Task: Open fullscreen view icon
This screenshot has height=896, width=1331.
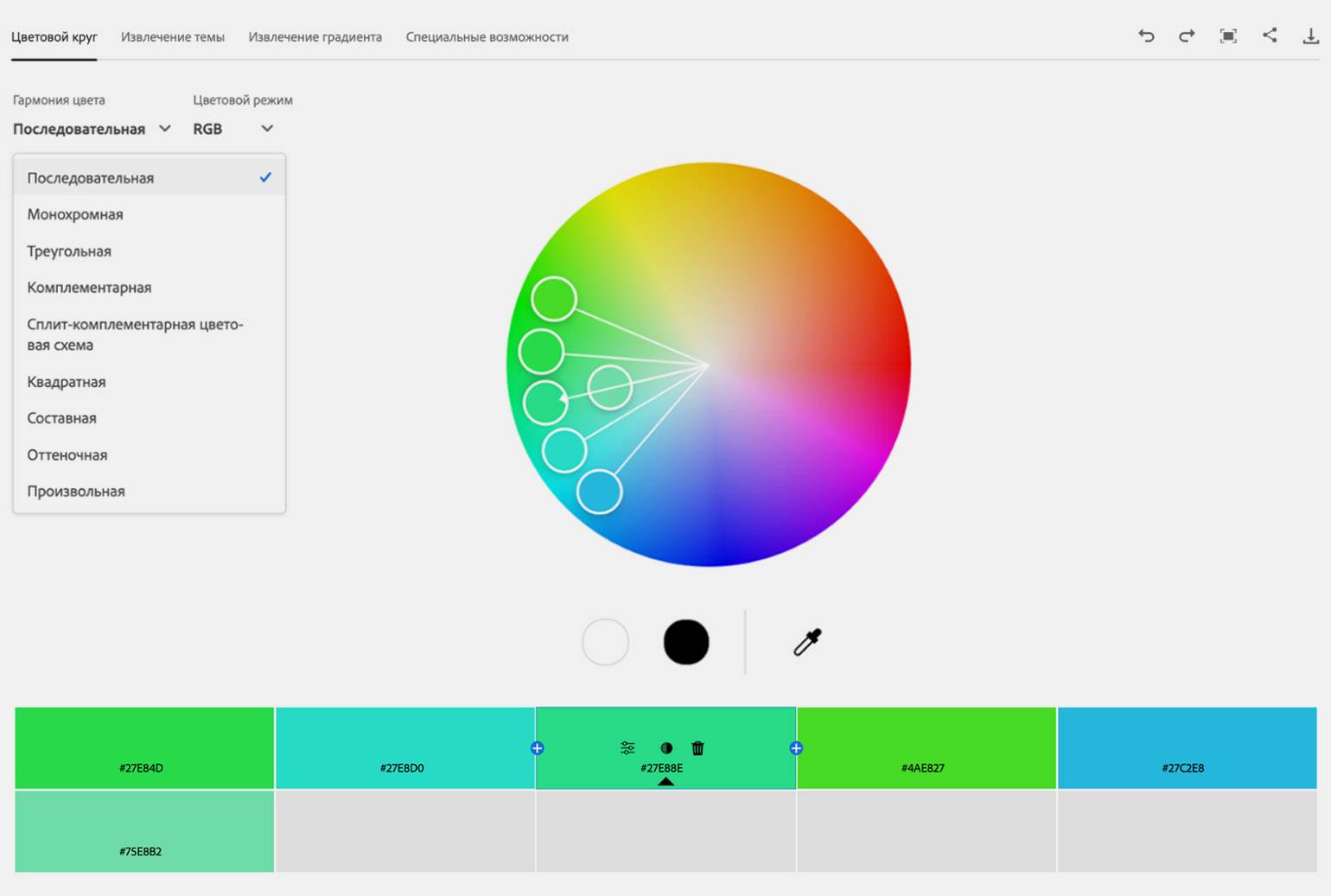Action: pos(1228,35)
